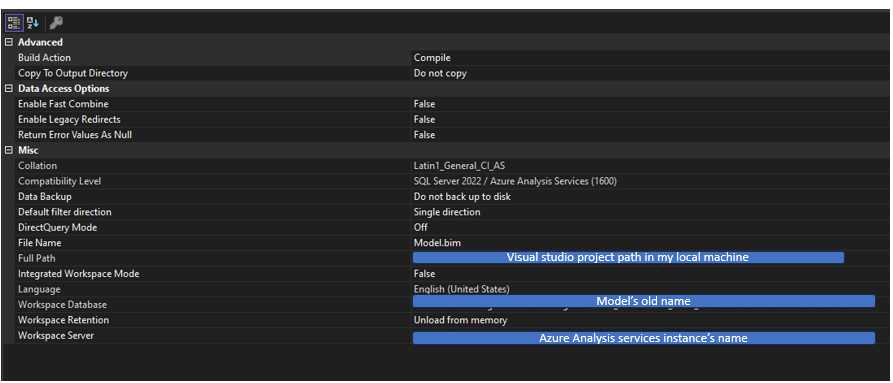This screenshot has height=383, width=893.
Task: Collapse the Advanced section
Action: point(9,42)
